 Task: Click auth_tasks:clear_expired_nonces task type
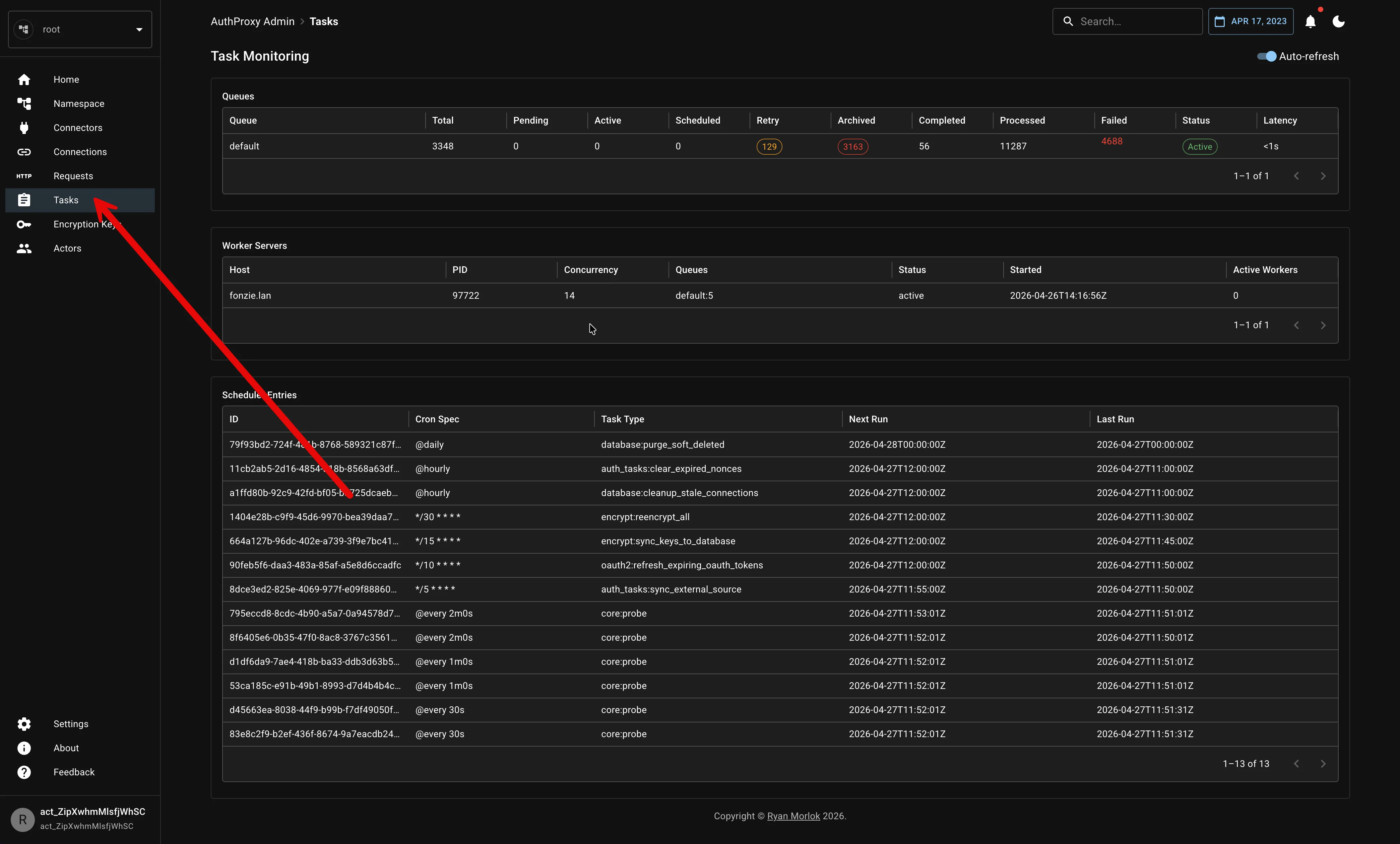(671, 469)
